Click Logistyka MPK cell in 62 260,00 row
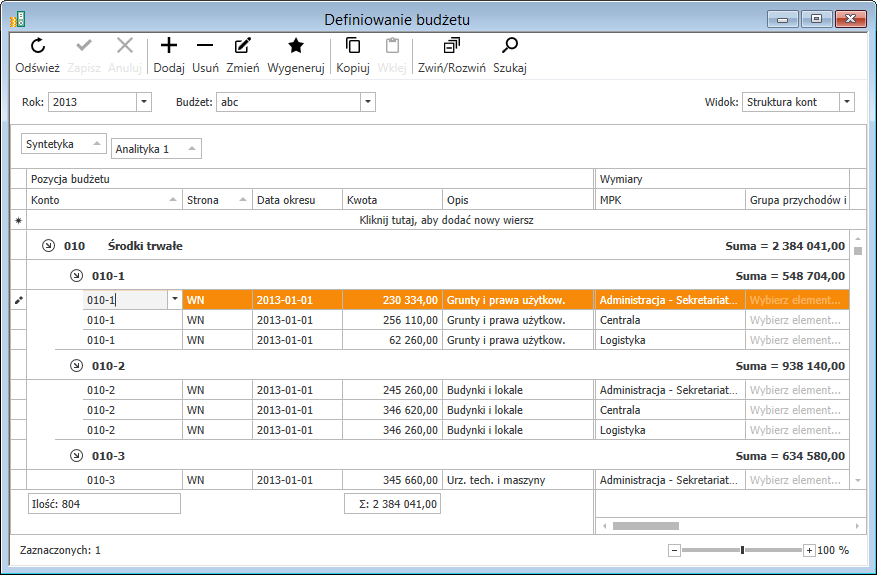Viewport: 877px width, 575px height. click(670, 340)
